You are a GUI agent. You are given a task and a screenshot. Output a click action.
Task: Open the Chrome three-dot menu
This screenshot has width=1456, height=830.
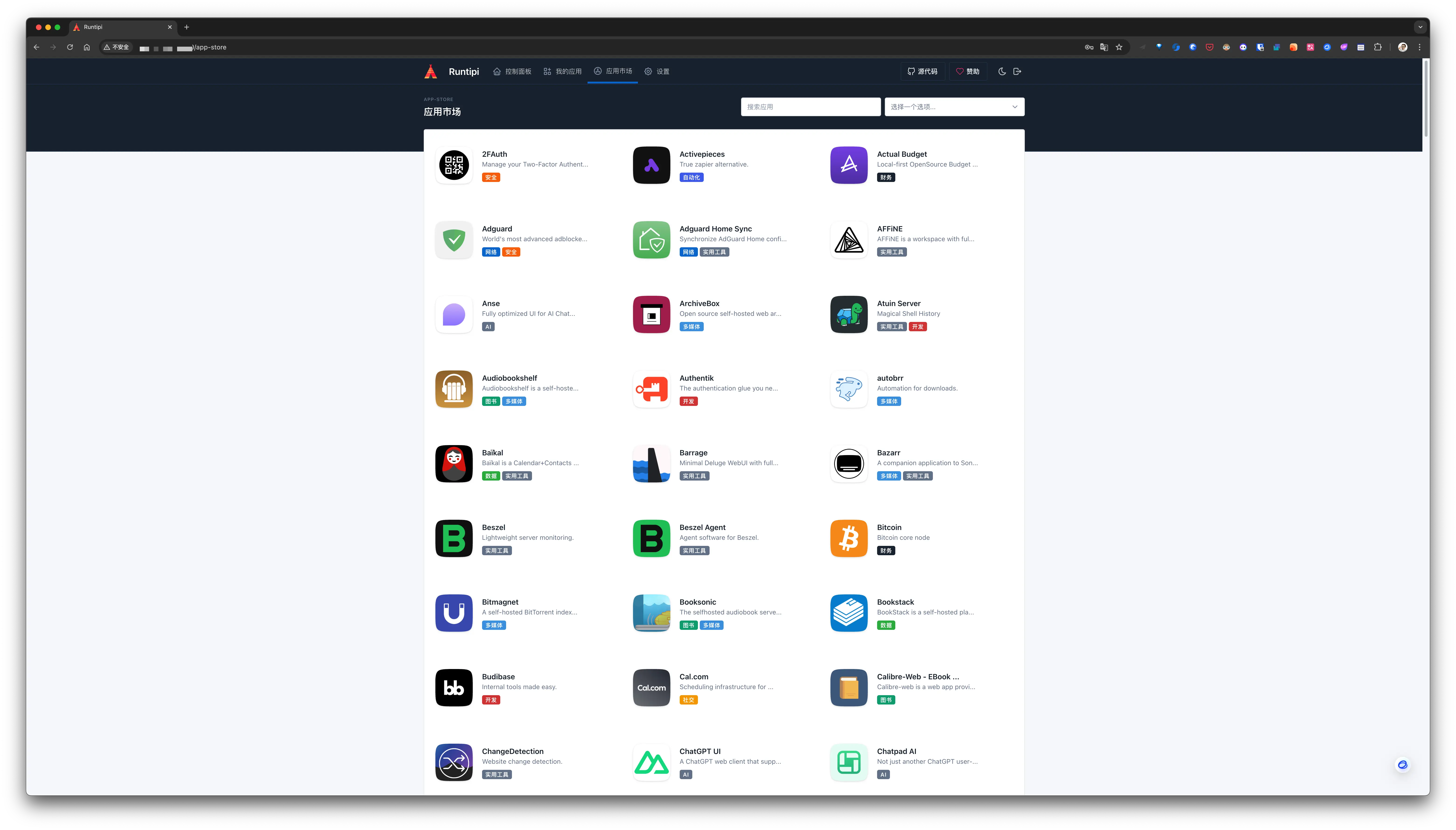tap(1420, 47)
